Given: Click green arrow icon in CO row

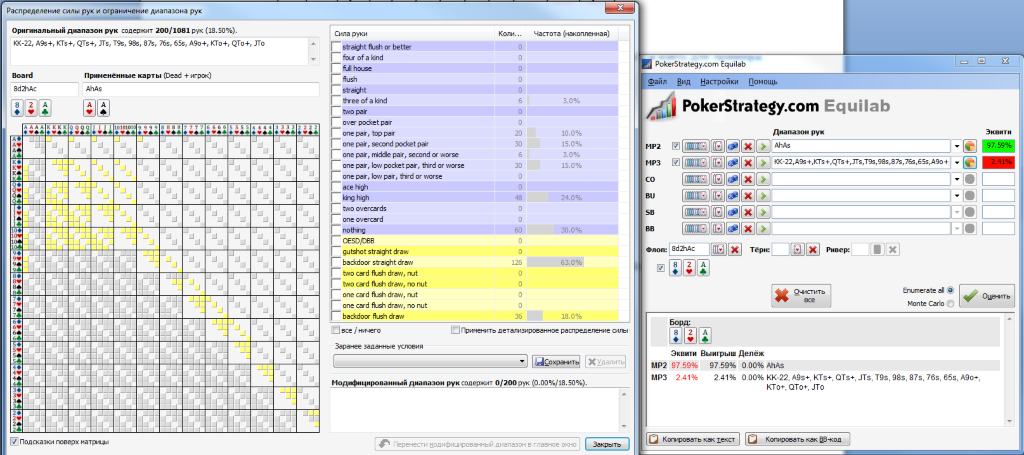Looking at the screenshot, I should coord(762,179).
